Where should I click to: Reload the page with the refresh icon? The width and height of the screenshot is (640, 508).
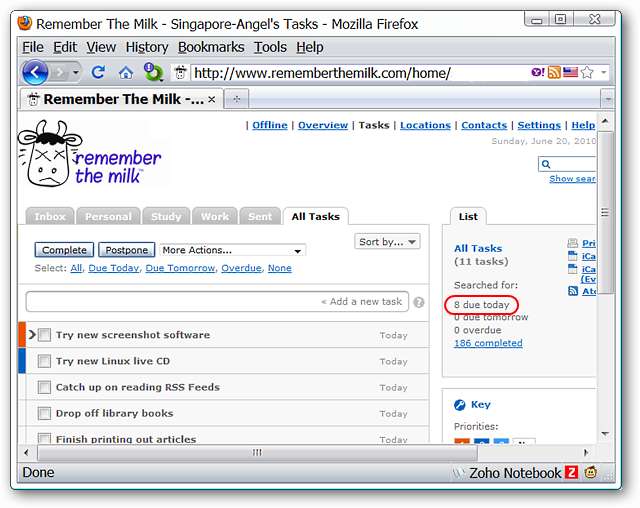(98, 72)
